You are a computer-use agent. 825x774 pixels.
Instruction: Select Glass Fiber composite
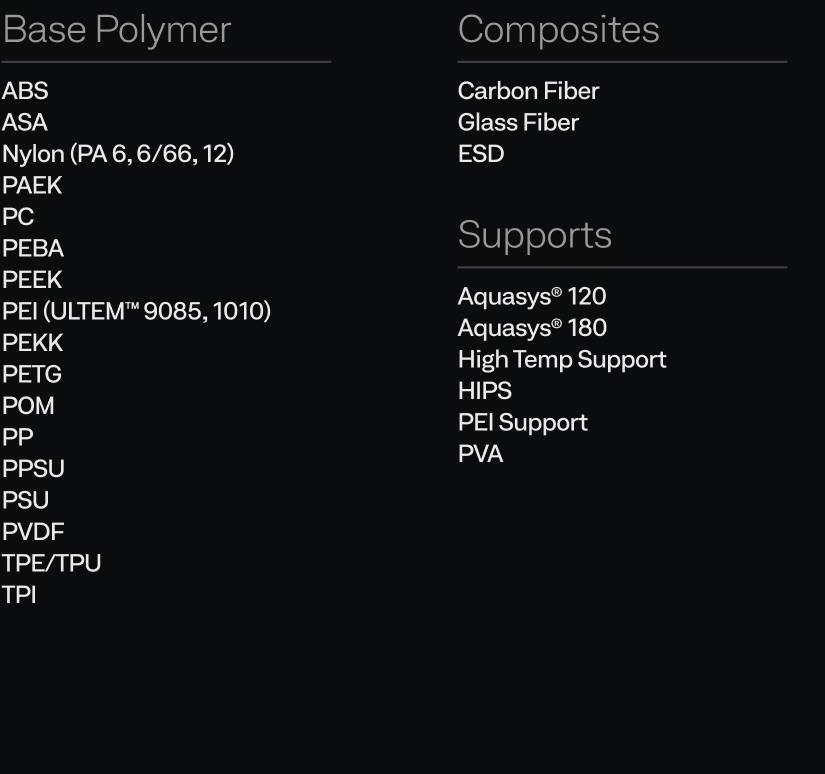tap(519, 123)
